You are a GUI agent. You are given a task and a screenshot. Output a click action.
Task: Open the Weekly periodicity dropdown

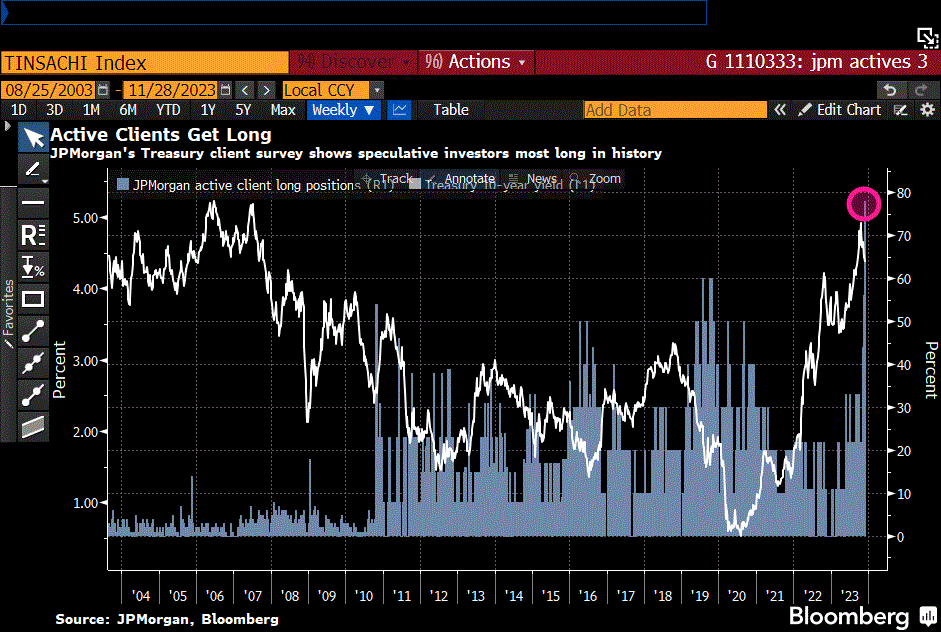pos(343,110)
